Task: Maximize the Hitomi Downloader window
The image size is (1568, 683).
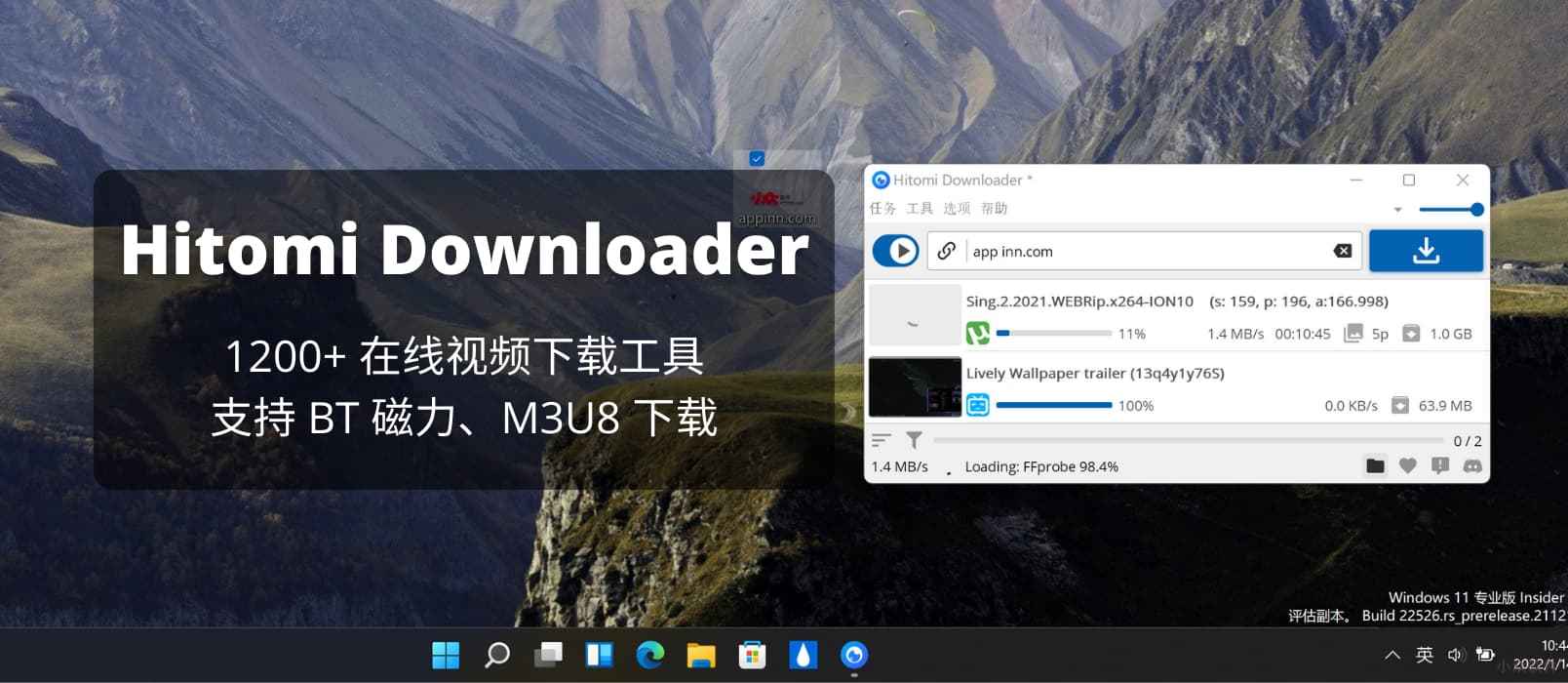Action: (x=1409, y=180)
